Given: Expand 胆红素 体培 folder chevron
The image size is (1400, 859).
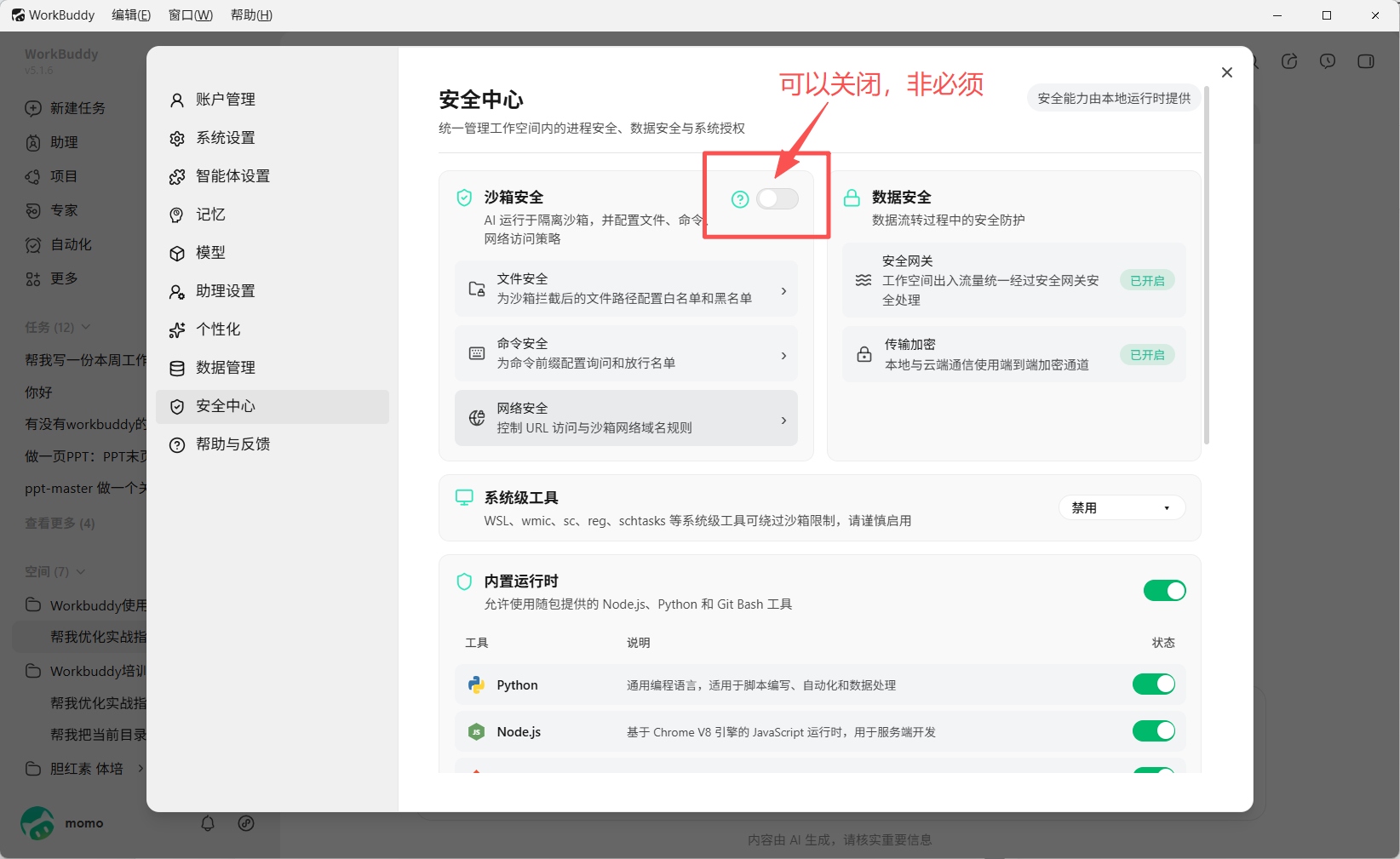Looking at the screenshot, I should click(x=141, y=769).
